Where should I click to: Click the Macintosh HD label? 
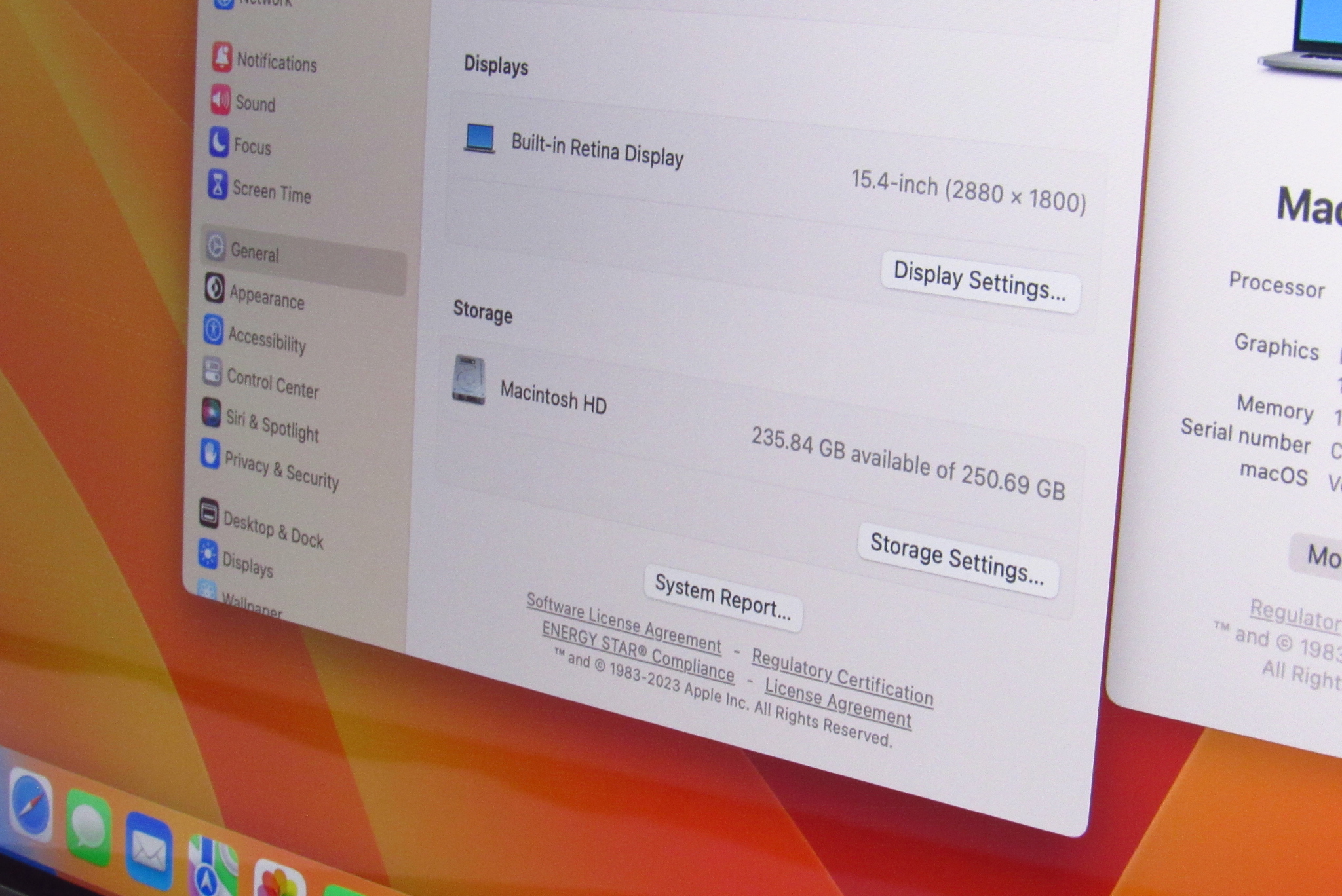click(x=553, y=397)
